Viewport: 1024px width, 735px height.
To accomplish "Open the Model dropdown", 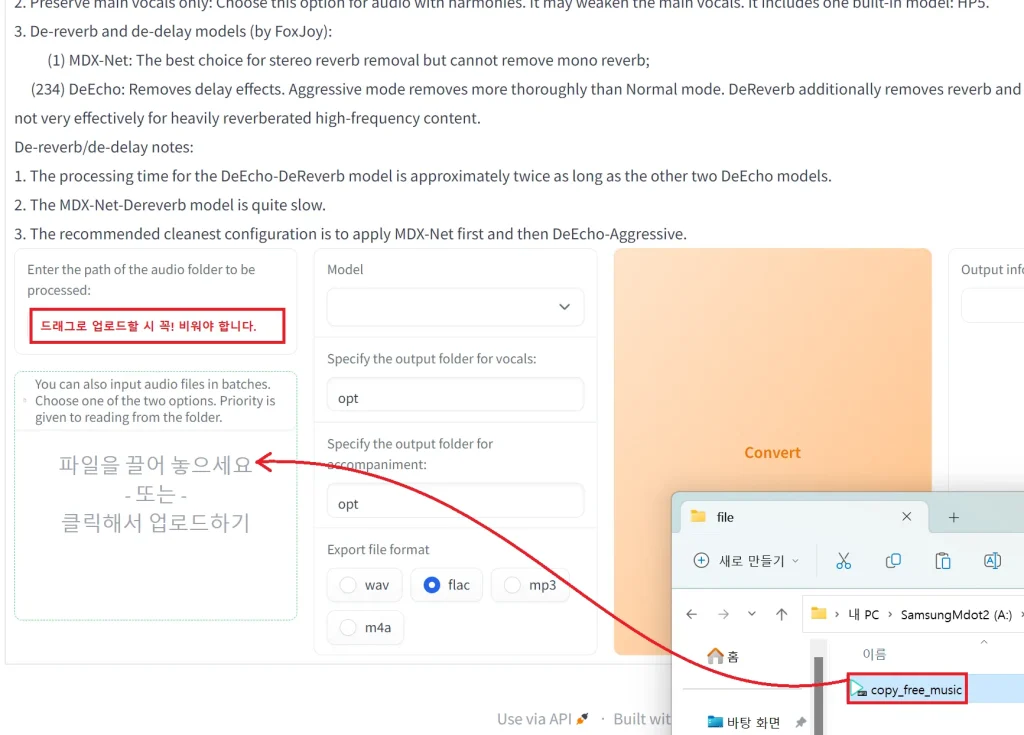I will point(455,307).
